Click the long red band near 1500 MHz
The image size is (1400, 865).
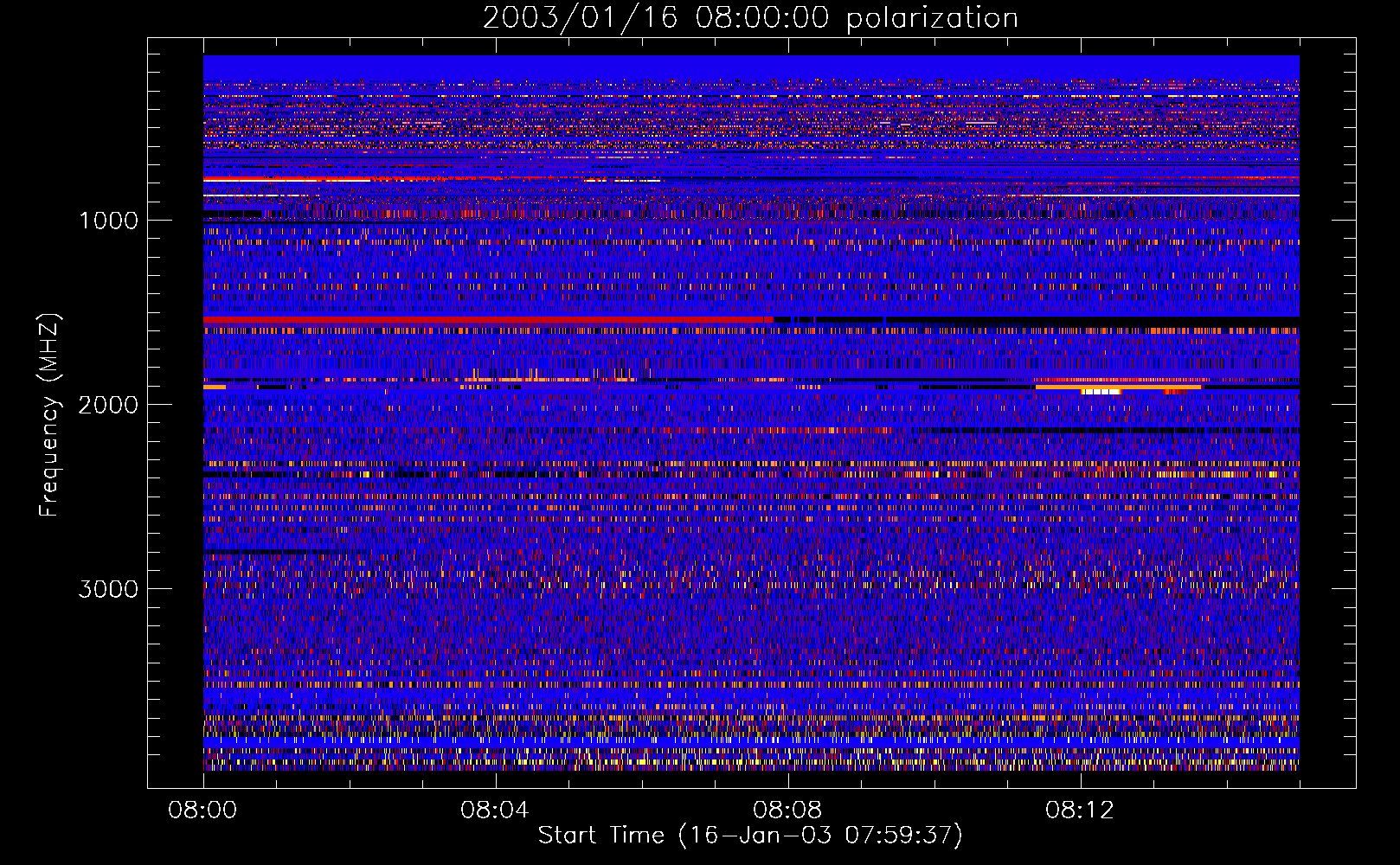click(x=487, y=320)
